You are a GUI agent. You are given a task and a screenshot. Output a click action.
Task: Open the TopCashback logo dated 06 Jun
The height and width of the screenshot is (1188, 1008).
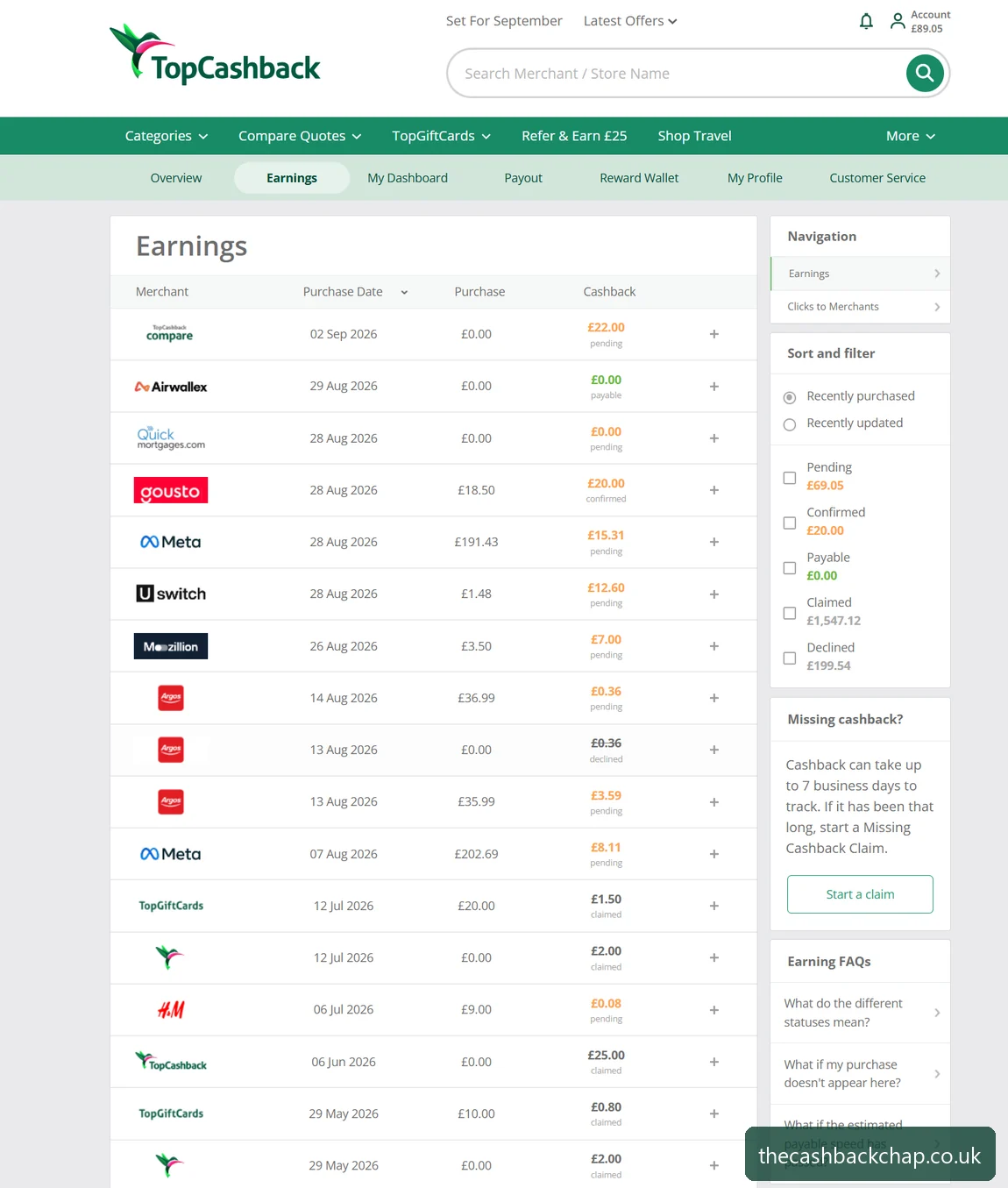171,1062
